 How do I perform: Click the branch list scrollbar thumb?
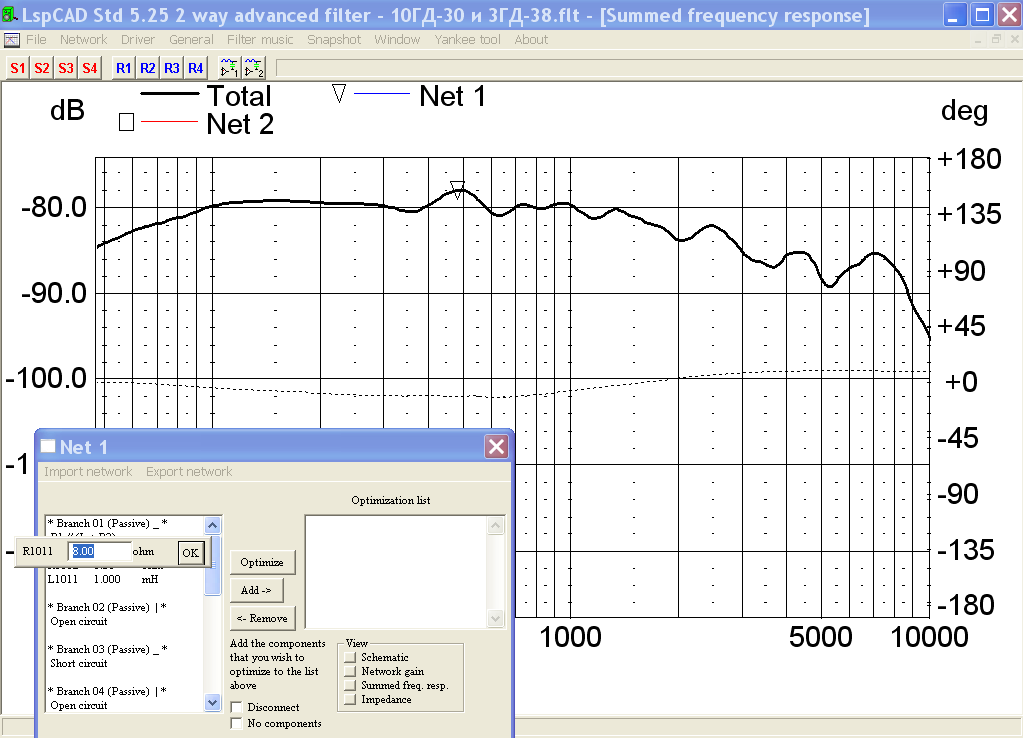pos(213,565)
